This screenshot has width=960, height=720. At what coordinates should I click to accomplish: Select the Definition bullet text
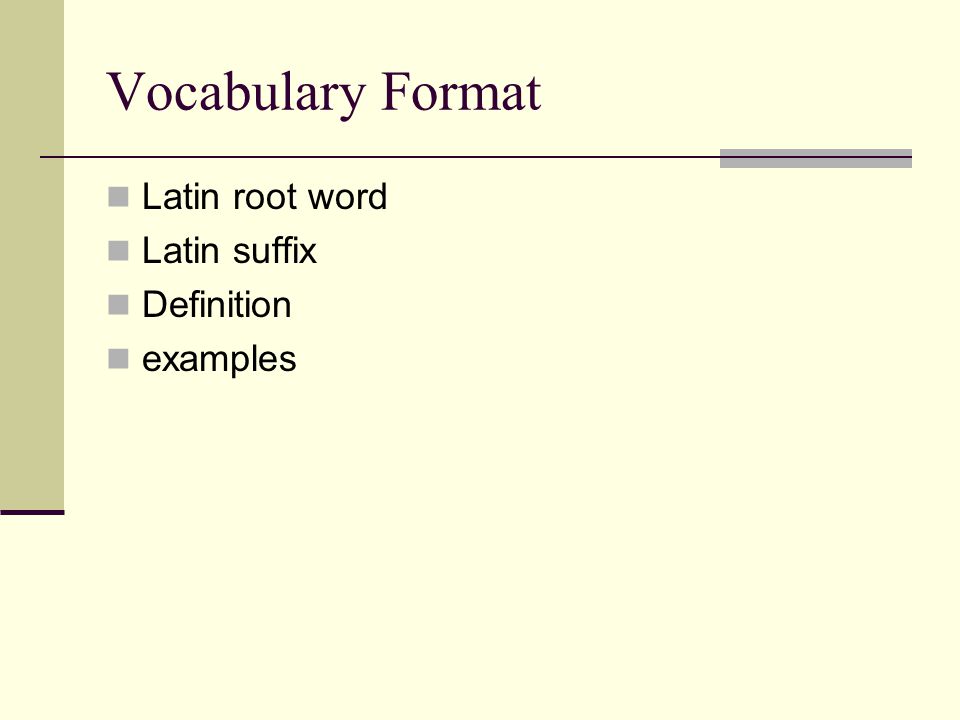point(217,304)
